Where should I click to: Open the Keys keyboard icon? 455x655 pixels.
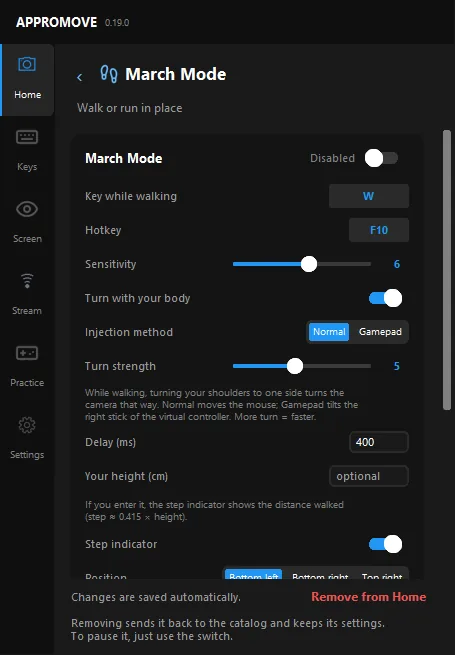coord(27,137)
